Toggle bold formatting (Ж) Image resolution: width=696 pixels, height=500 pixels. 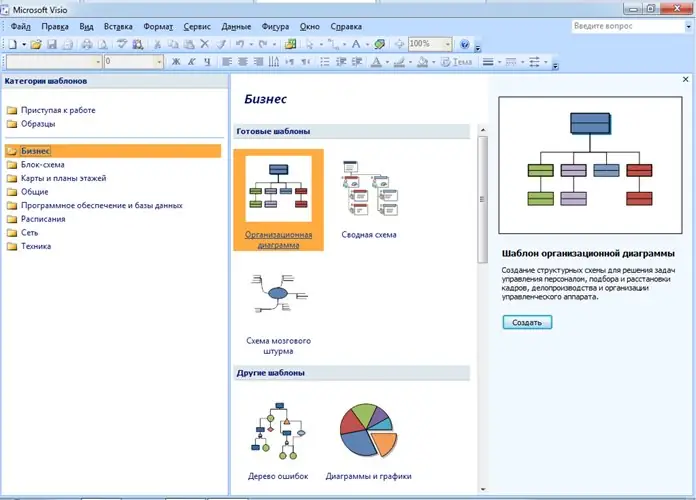click(x=176, y=62)
